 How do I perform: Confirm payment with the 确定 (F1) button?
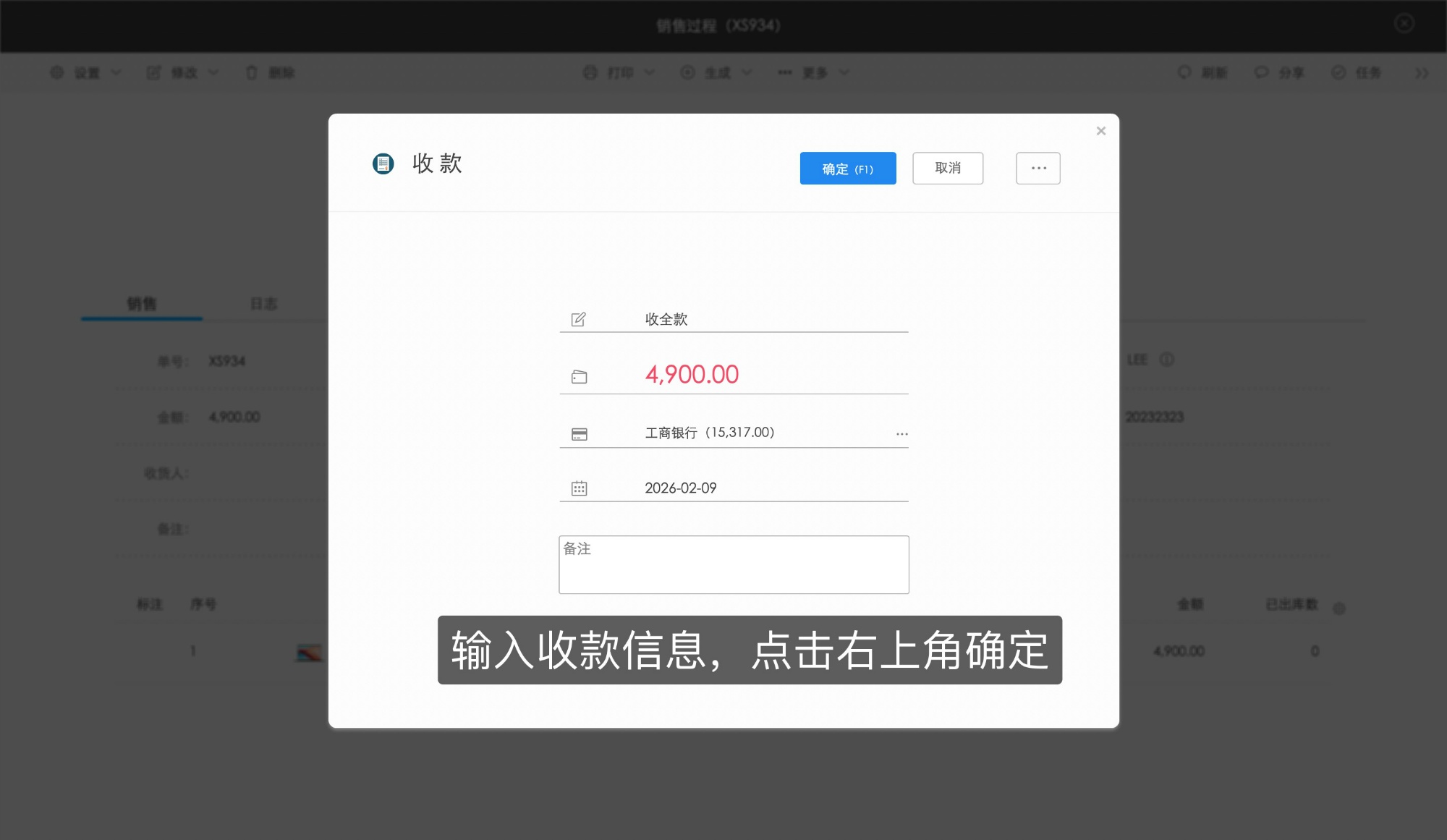[847, 168]
